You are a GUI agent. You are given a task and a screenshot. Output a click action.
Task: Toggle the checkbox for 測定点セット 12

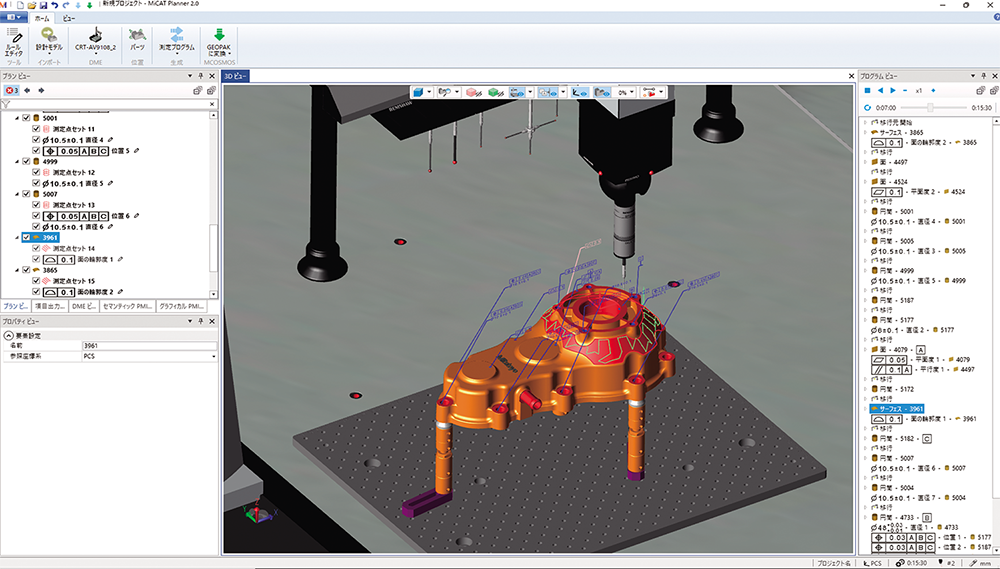(37, 172)
